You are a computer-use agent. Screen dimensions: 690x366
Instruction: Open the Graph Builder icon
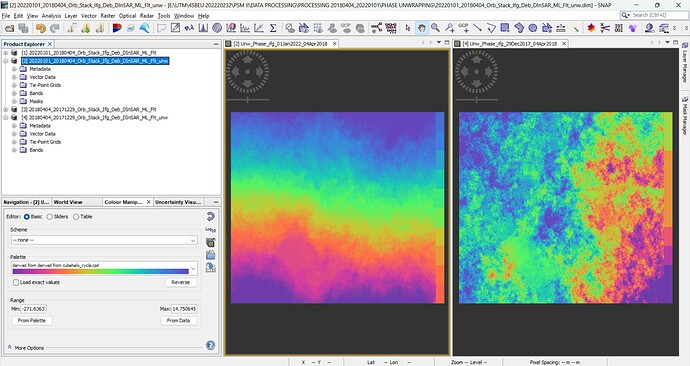coord(376,28)
